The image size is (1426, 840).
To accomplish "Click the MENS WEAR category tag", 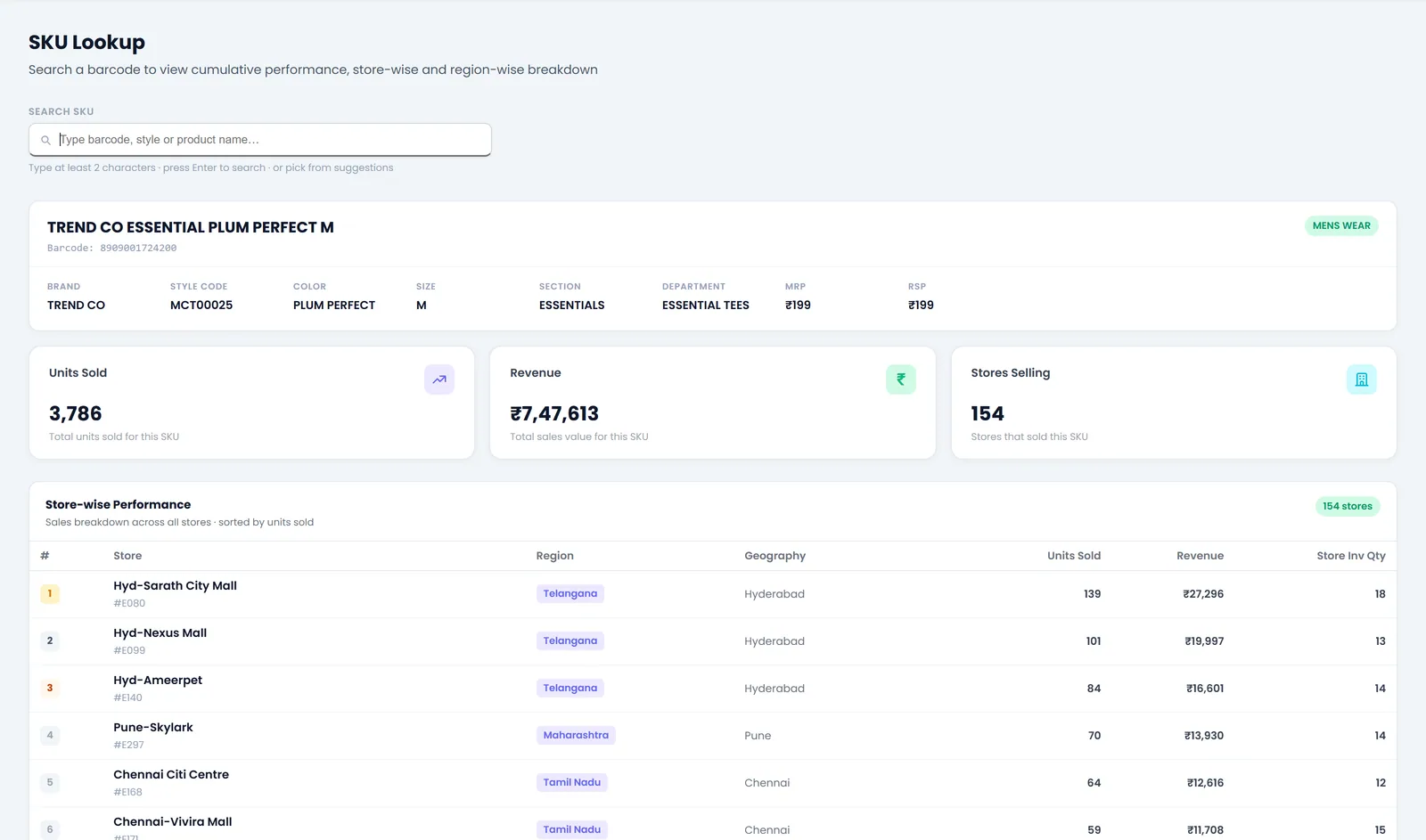I will (1341, 225).
